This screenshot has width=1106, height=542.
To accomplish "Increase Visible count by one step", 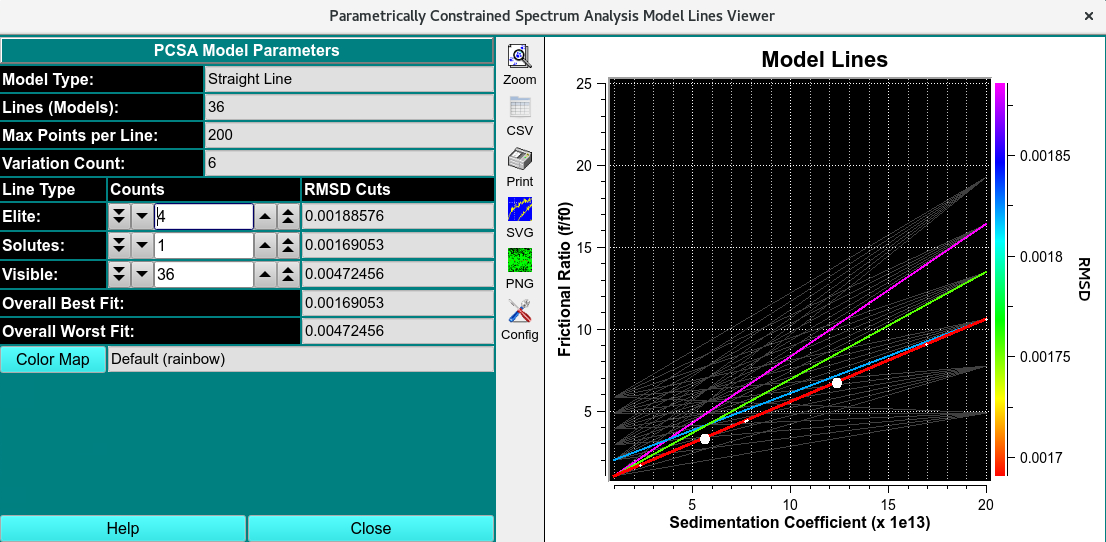I will click(x=265, y=275).
